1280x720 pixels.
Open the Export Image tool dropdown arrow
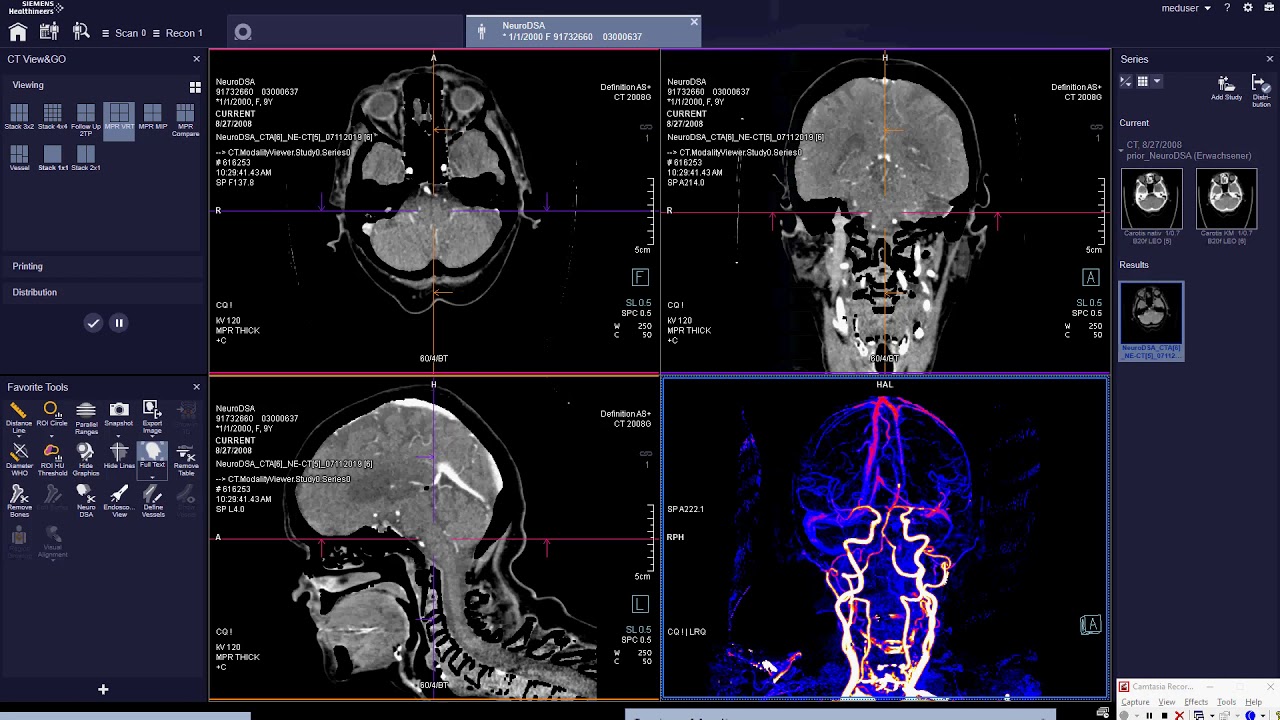click(152, 435)
